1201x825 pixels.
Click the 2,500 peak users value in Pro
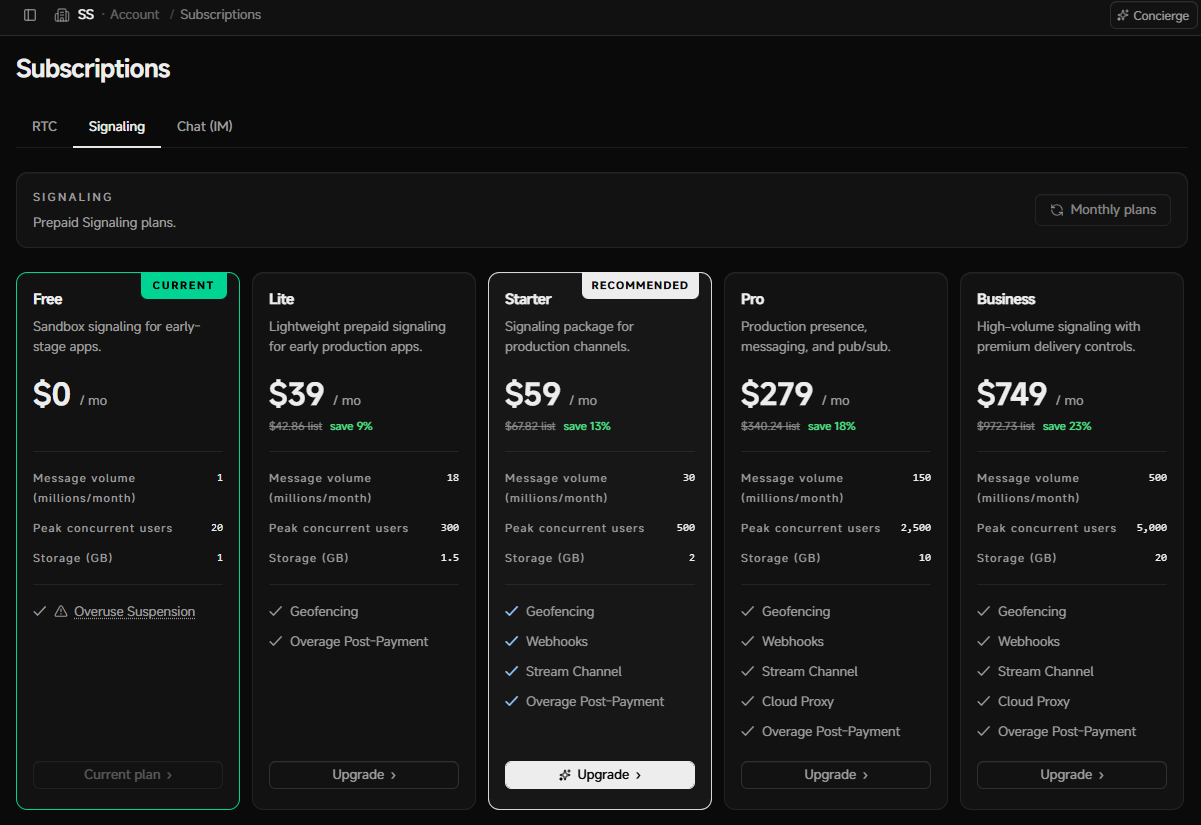click(915, 528)
